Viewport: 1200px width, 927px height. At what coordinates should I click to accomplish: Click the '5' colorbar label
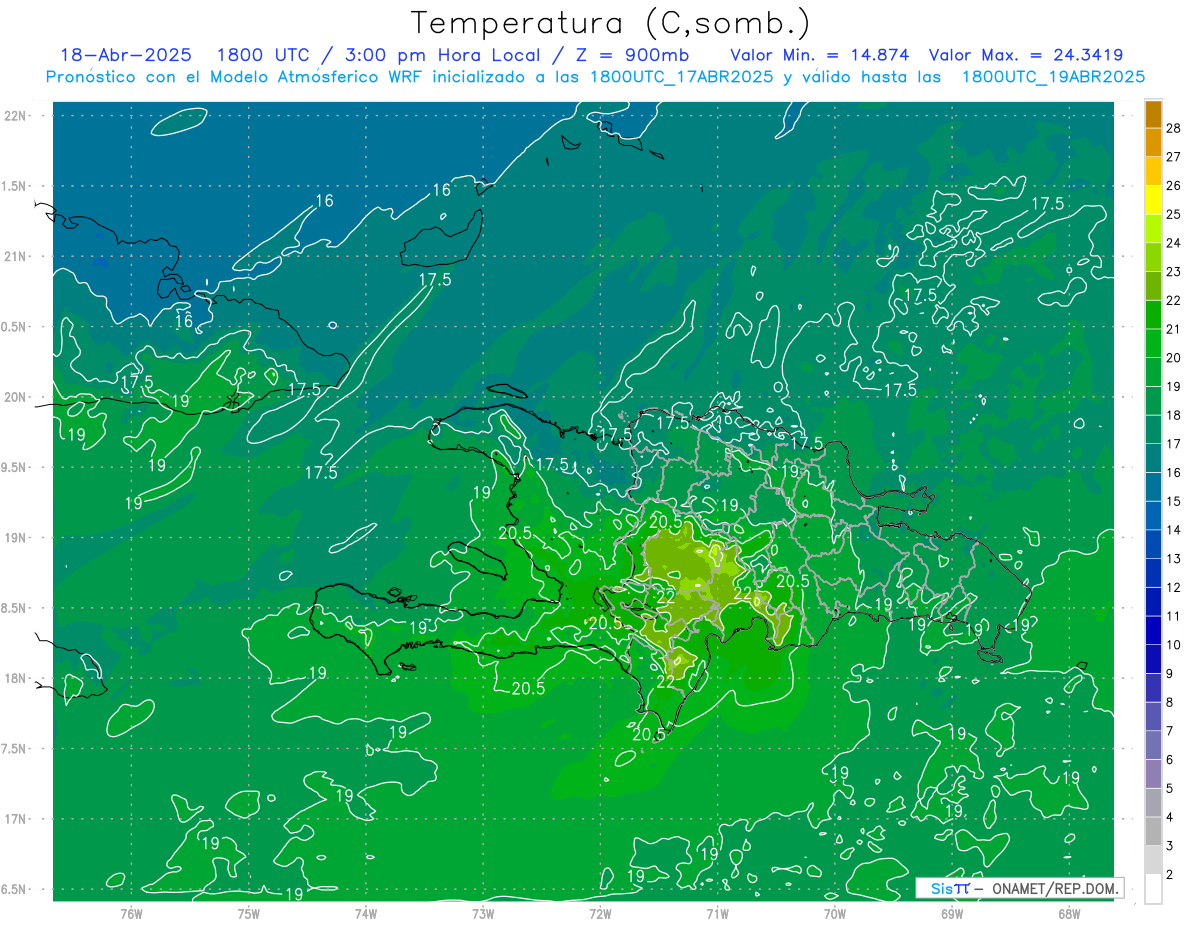pyautogui.click(x=1169, y=788)
